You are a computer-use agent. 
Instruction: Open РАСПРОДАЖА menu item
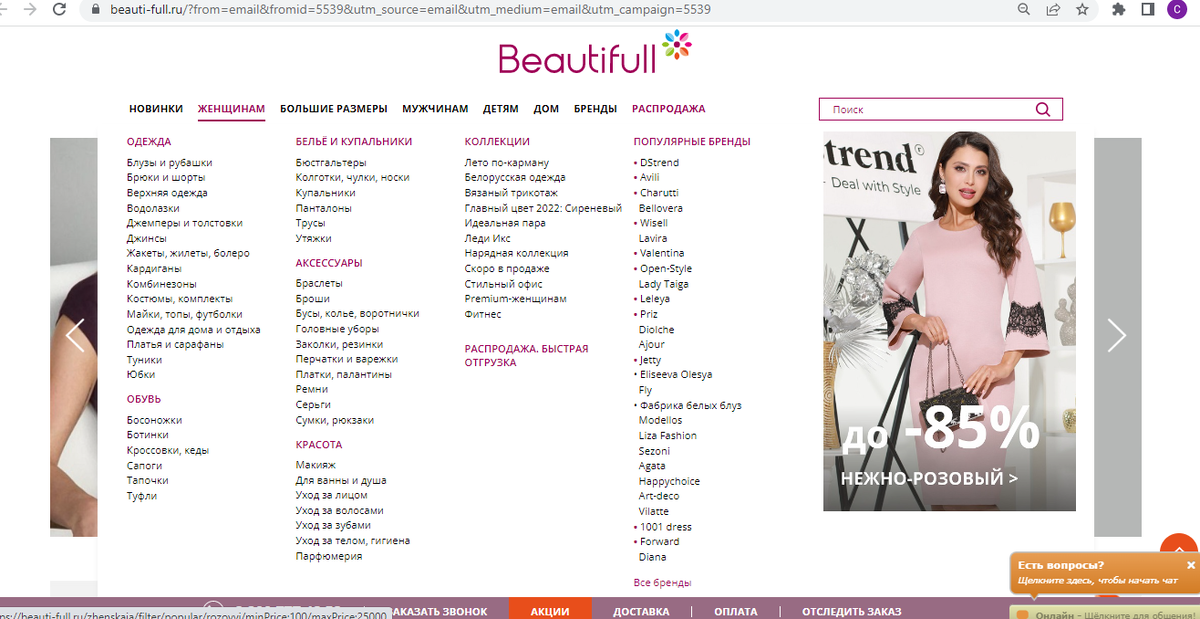point(668,109)
